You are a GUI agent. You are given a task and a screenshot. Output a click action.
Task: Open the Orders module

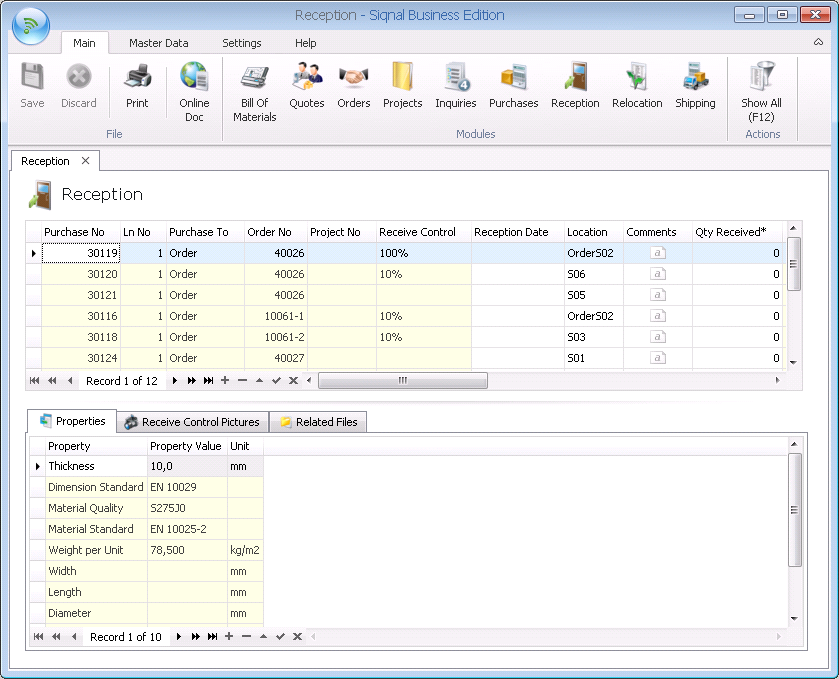click(353, 86)
